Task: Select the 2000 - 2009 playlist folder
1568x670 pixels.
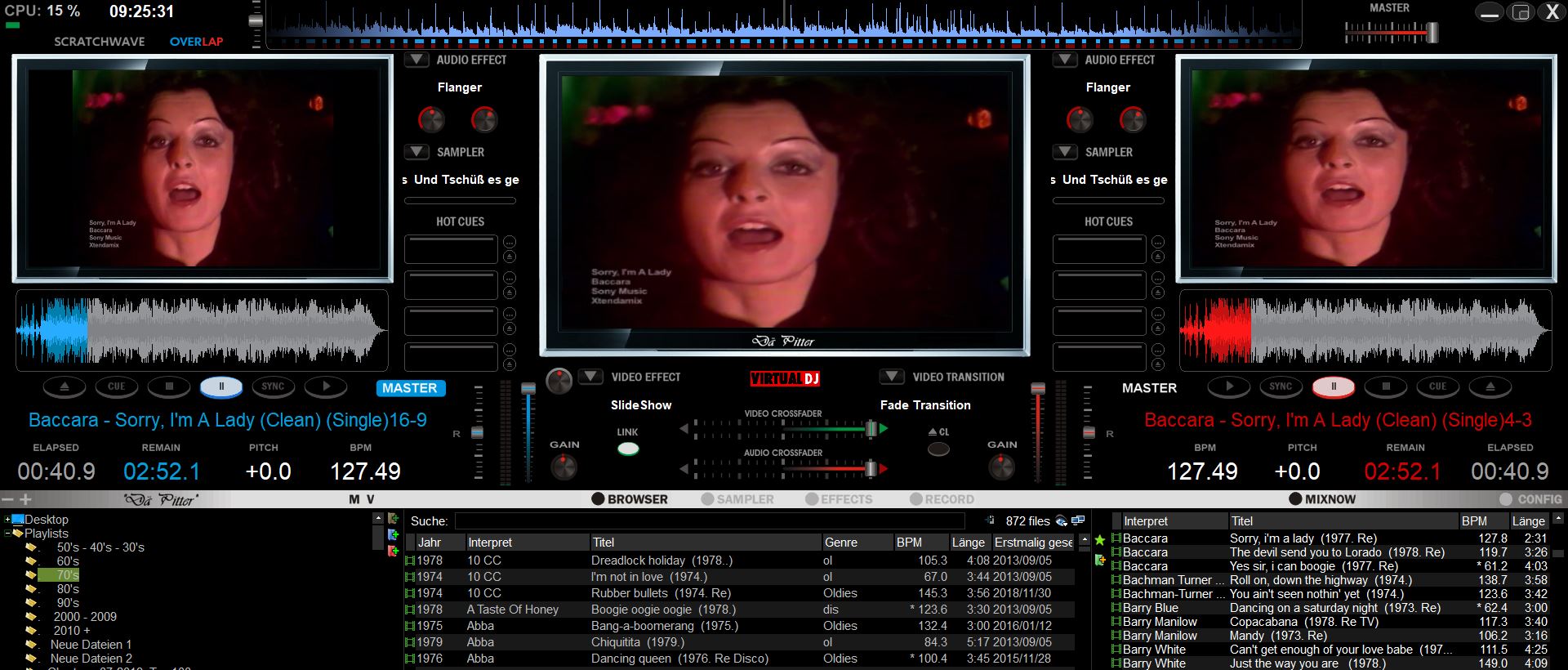Action: 85,617
